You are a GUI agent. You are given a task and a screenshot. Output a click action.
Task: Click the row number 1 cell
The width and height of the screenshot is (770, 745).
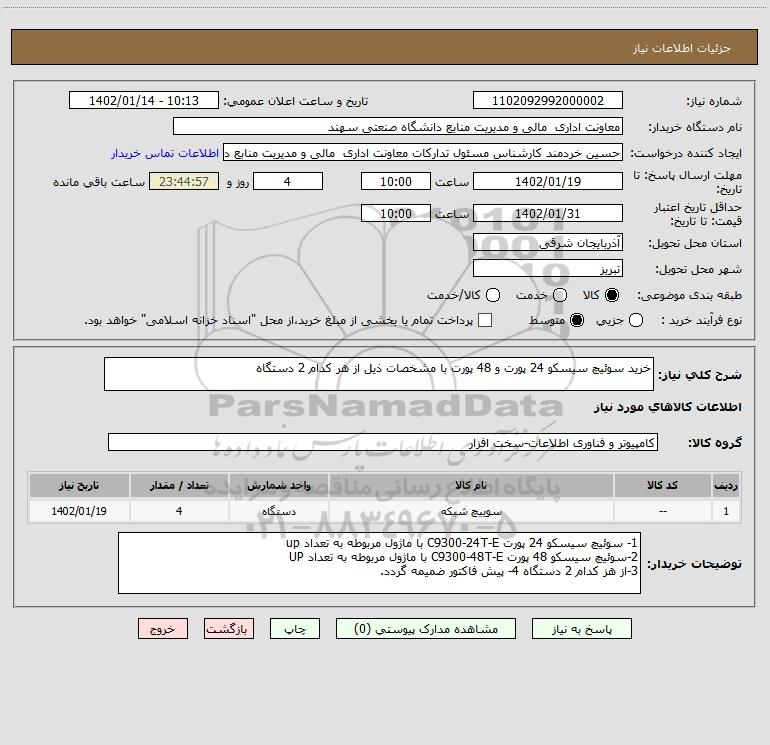(726, 511)
